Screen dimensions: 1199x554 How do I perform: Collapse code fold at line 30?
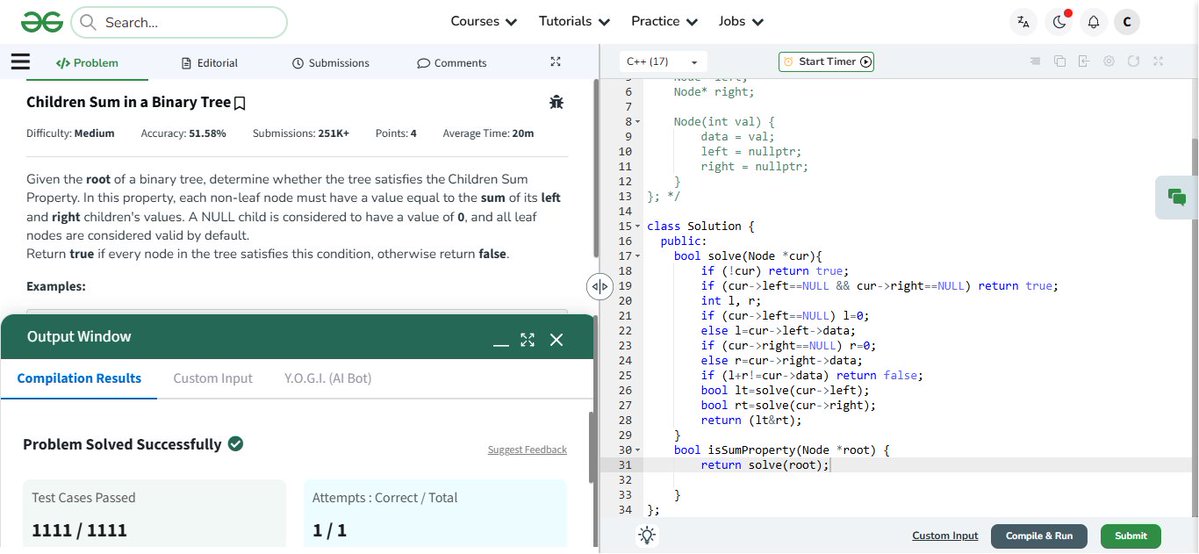click(638, 450)
